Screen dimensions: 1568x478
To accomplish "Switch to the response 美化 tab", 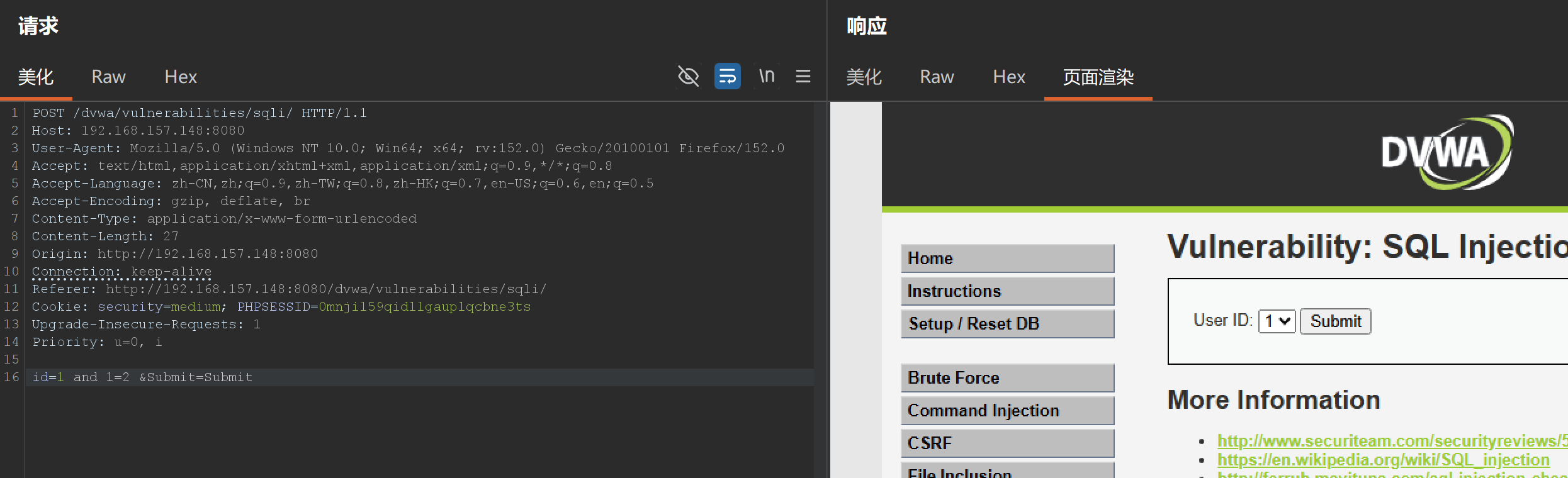I will [864, 77].
